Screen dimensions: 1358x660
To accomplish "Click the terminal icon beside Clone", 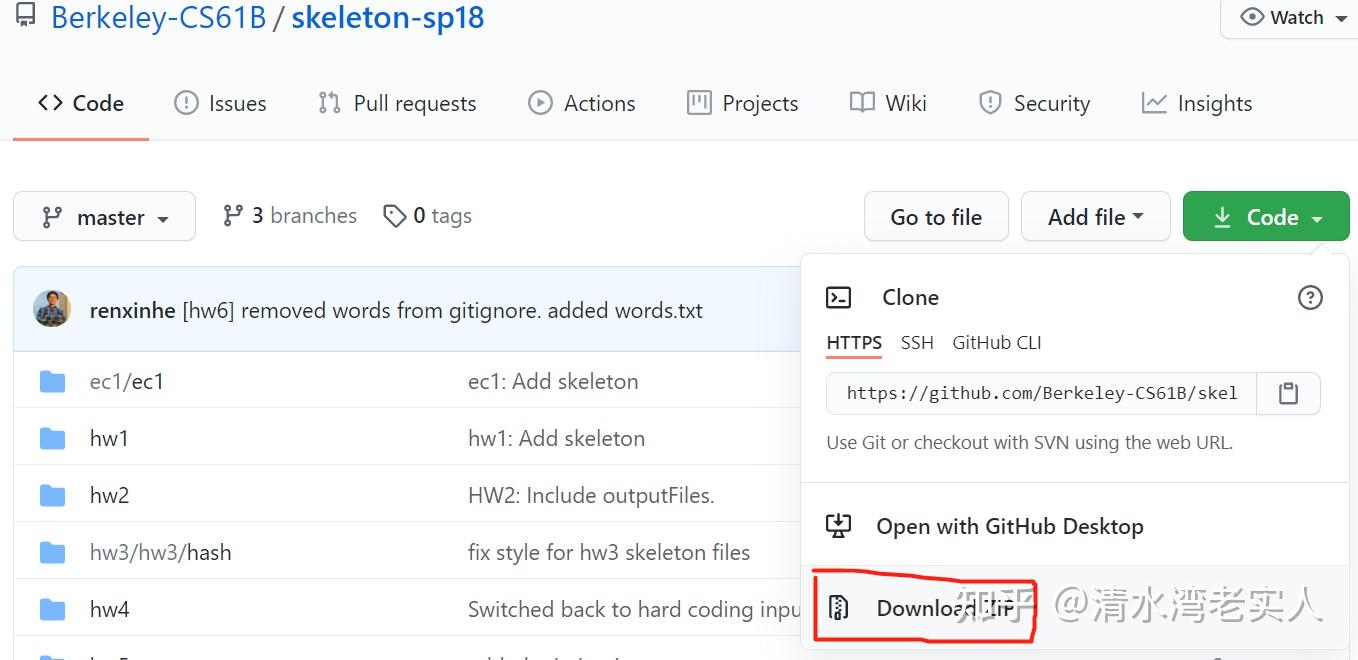I will [838, 297].
